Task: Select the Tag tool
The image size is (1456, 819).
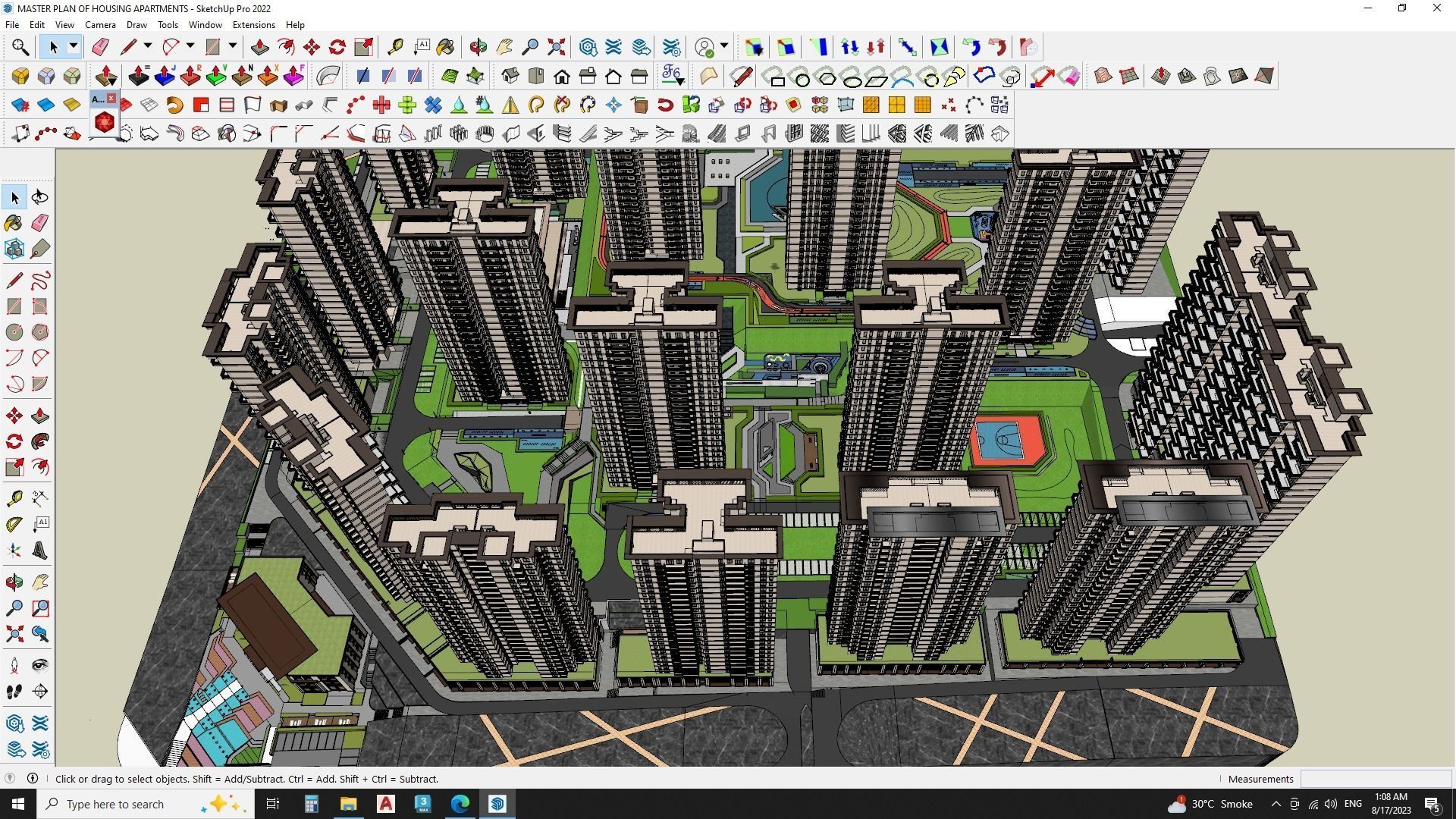Action: [x=40, y=249]
